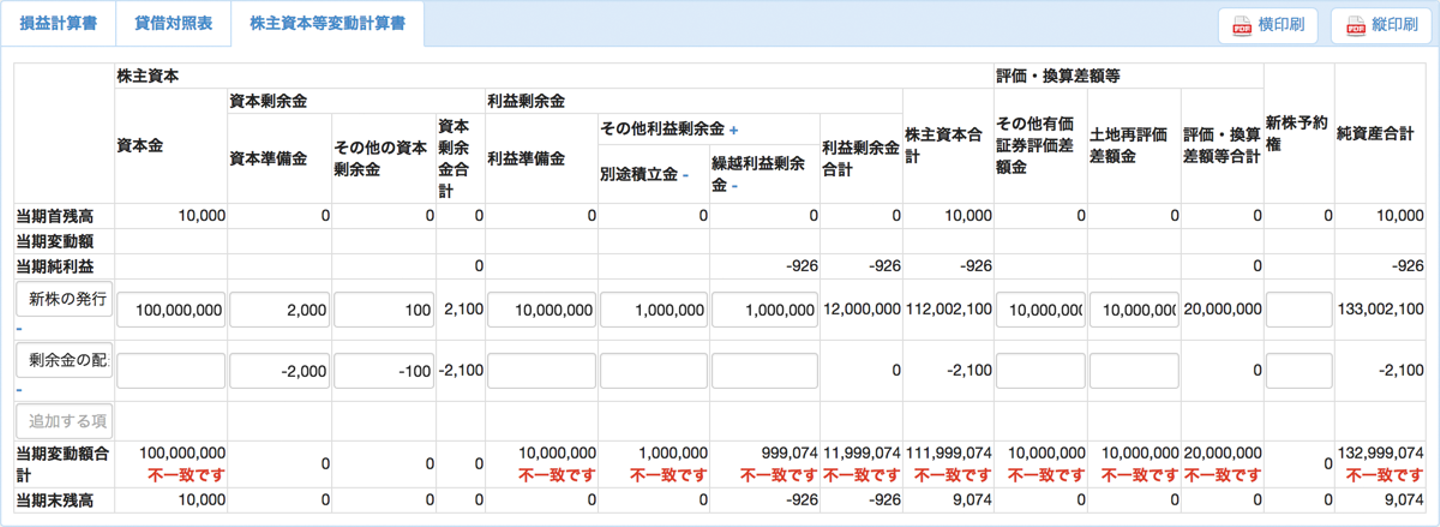Click empty 利益準備金 field in 剰余金の配 row
The image size is (1440, 527).
pos(542,371)
